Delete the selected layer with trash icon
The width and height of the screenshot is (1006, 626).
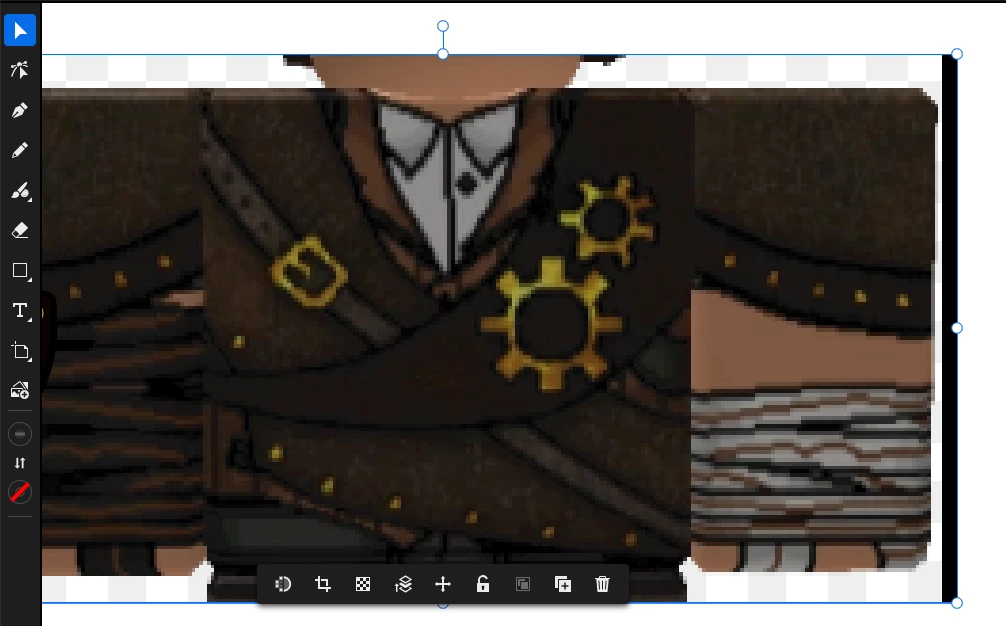click(602, 584)
